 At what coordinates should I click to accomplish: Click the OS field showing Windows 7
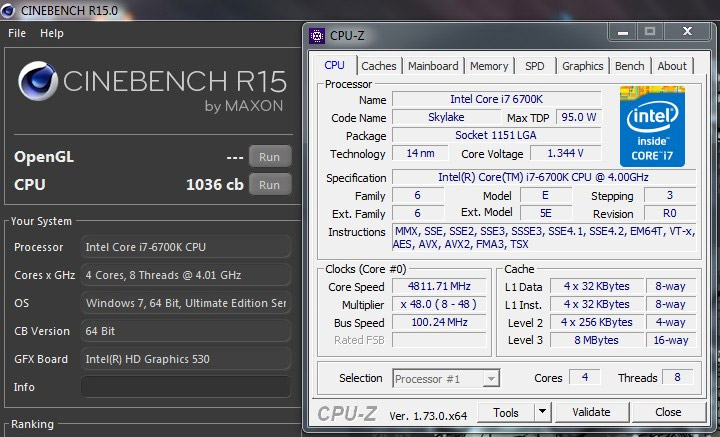coord(186,303)
